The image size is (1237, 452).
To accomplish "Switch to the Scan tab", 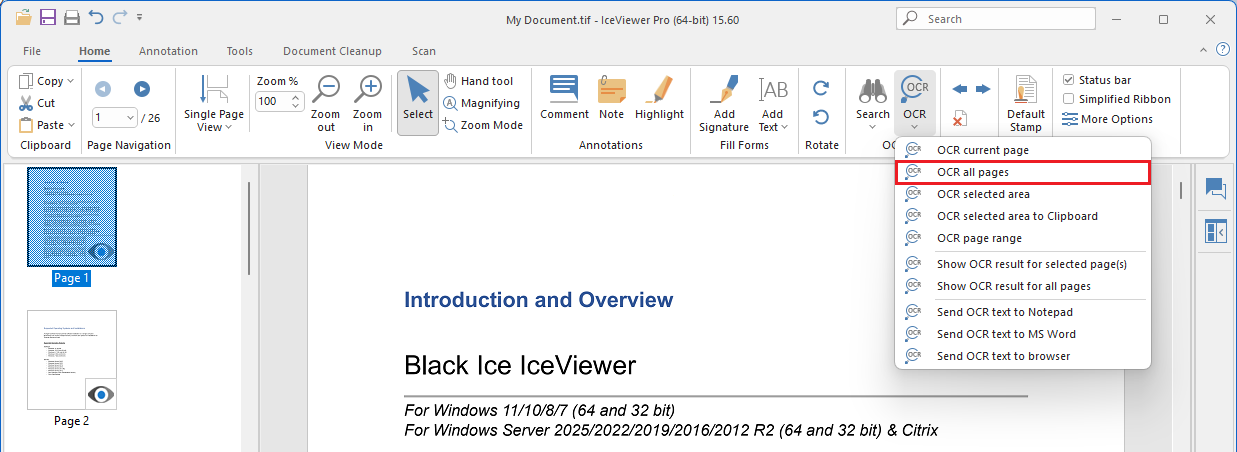I will 424,51.
